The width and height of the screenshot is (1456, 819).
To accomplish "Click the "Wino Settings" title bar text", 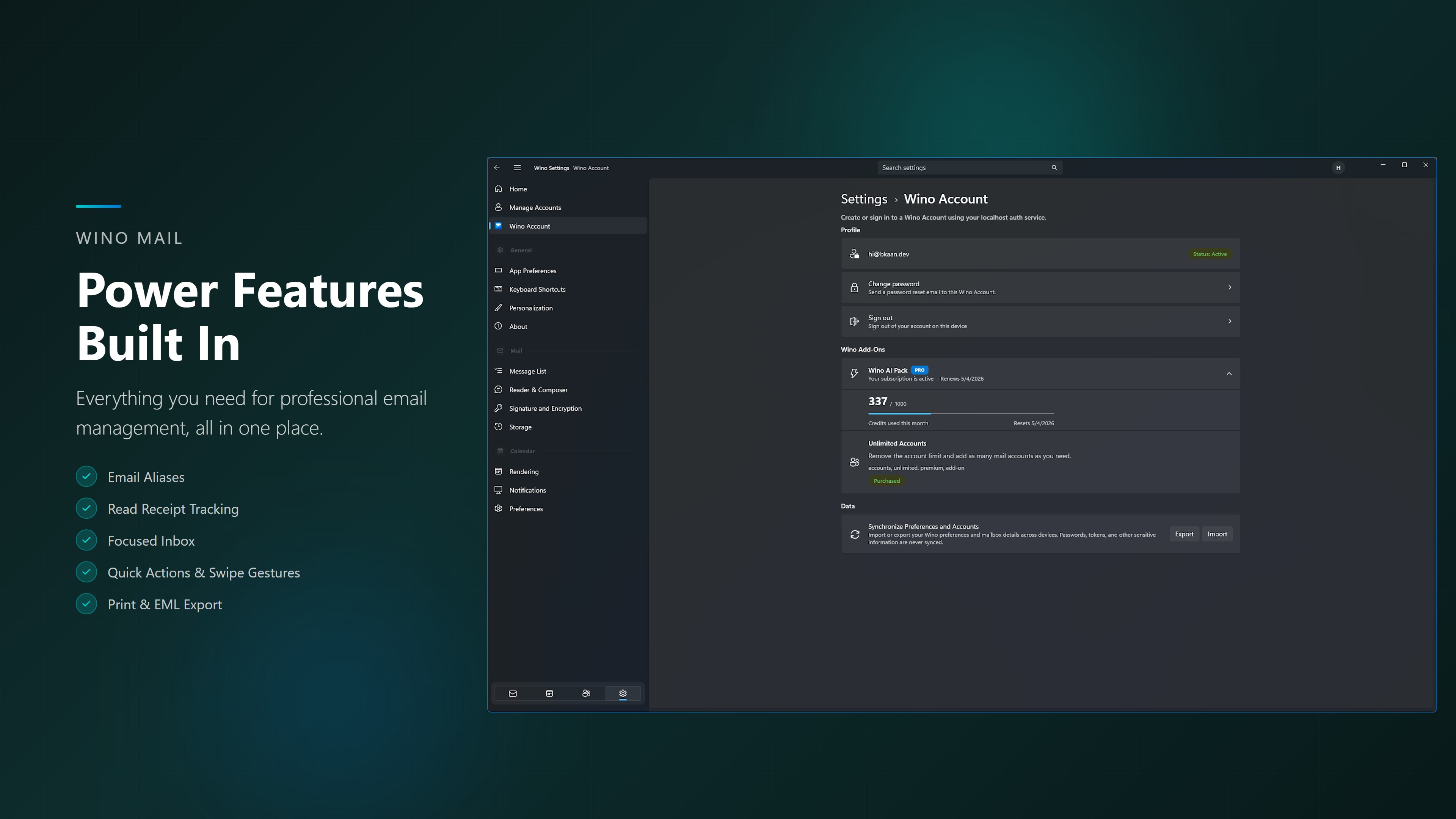I will [551, 168].
